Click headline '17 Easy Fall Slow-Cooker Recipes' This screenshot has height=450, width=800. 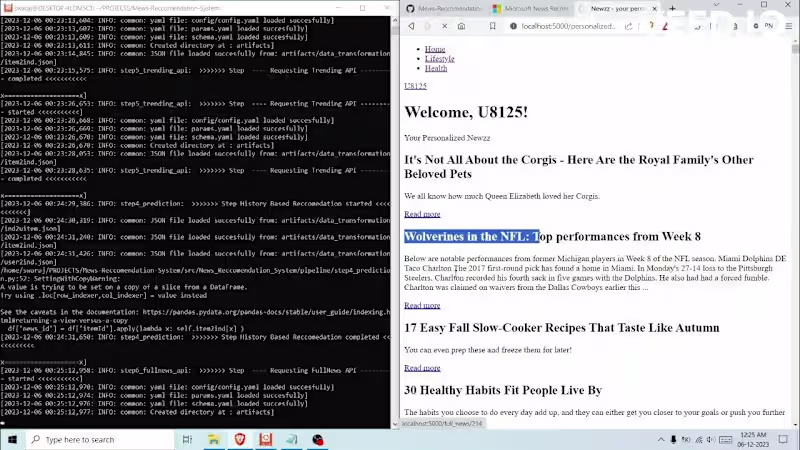tap(562, 328)
